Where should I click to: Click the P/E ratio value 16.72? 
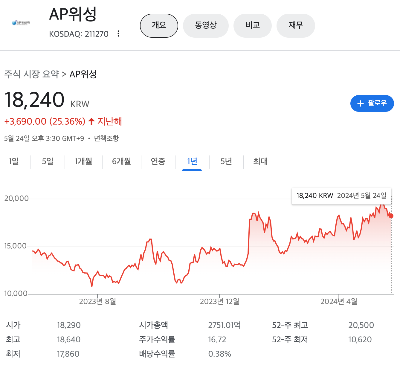point(217,339)
